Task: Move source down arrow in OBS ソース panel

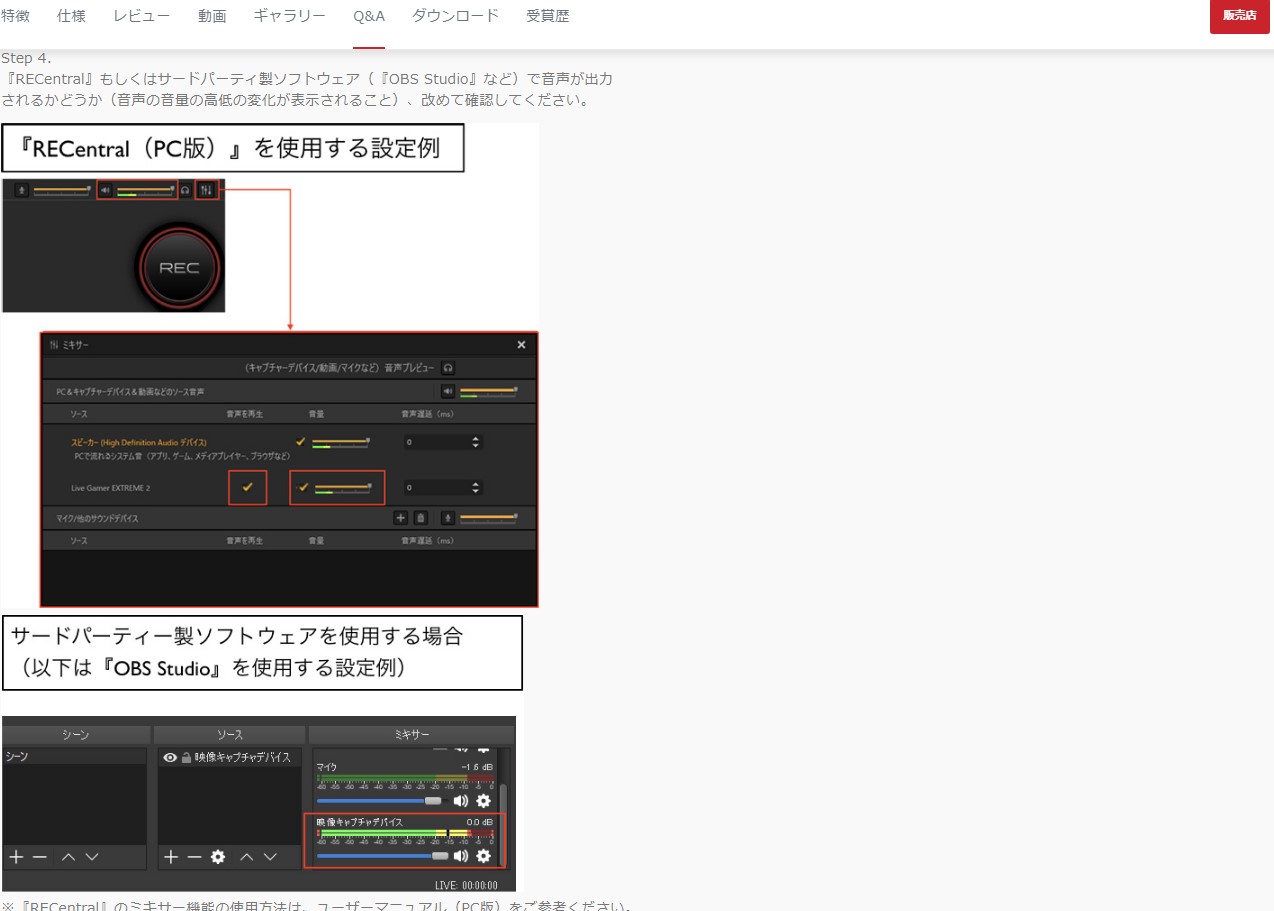Action: 270,857
